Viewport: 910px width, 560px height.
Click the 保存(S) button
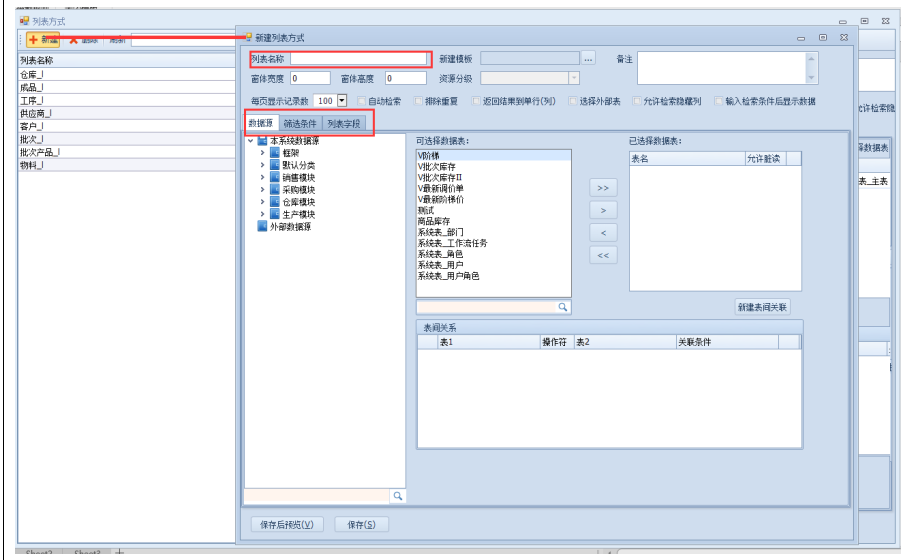(361, 525)
